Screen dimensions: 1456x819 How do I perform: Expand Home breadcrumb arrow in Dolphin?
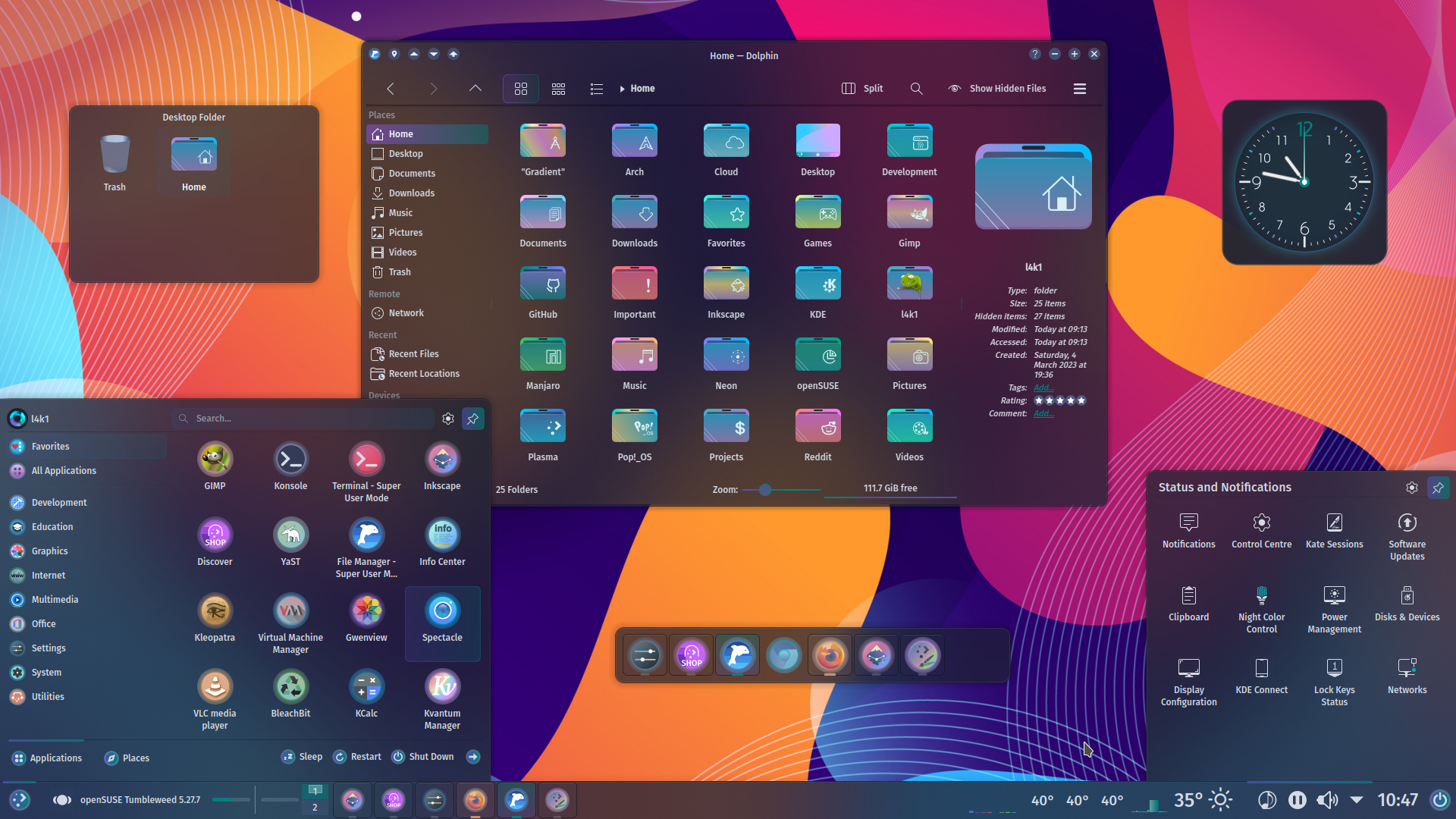(x=622, y=89)
